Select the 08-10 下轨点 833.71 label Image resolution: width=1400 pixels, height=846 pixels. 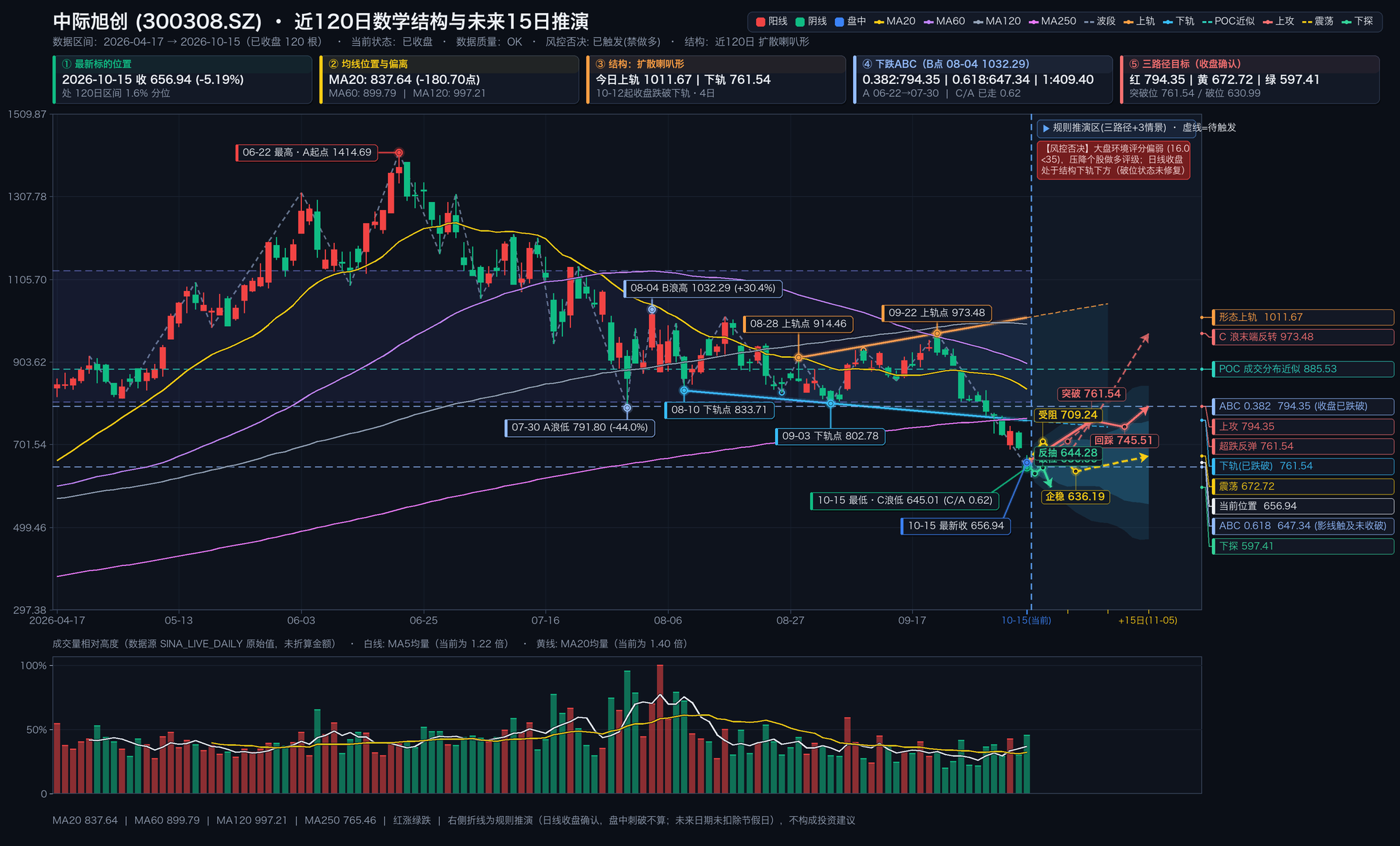(x=719, y=410)
